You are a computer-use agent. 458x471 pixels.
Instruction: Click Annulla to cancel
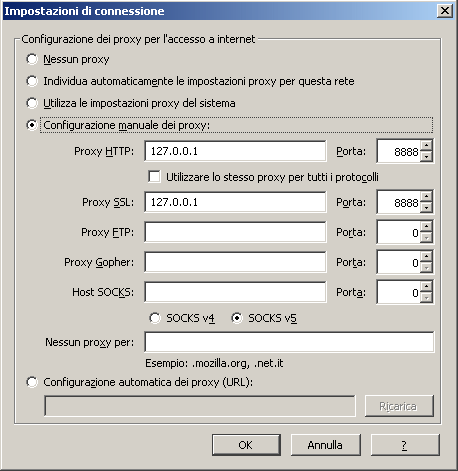(326, 445)
